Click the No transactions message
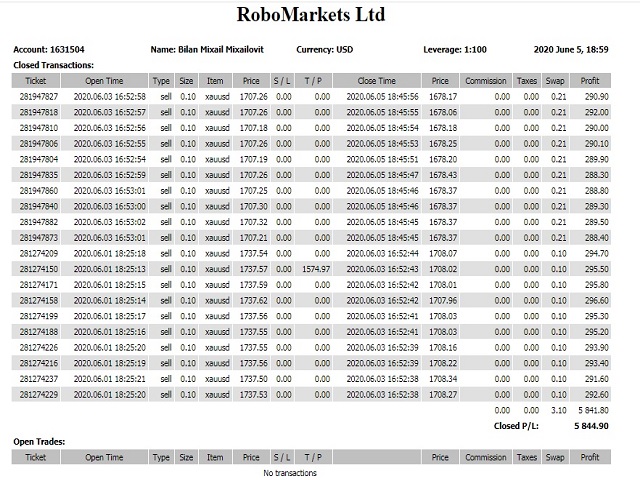640x480 pixels. [x=290, y=473]
